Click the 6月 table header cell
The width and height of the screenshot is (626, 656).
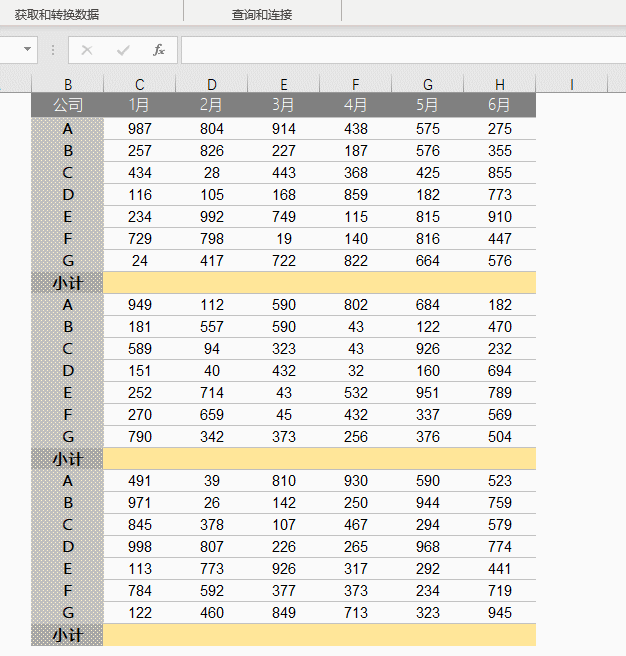tap(500, 105)
